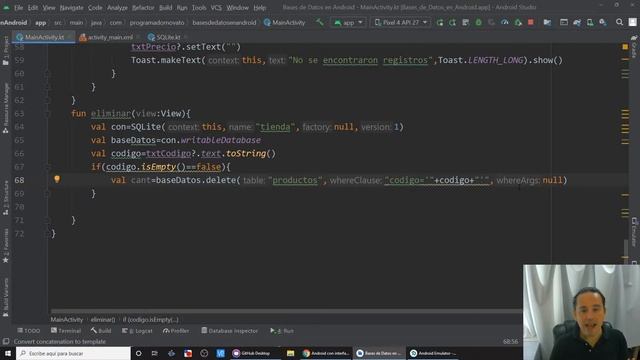The image size is (640, 360).
Task: Open the TODO tool window
Action: click(x=29, y=331)
